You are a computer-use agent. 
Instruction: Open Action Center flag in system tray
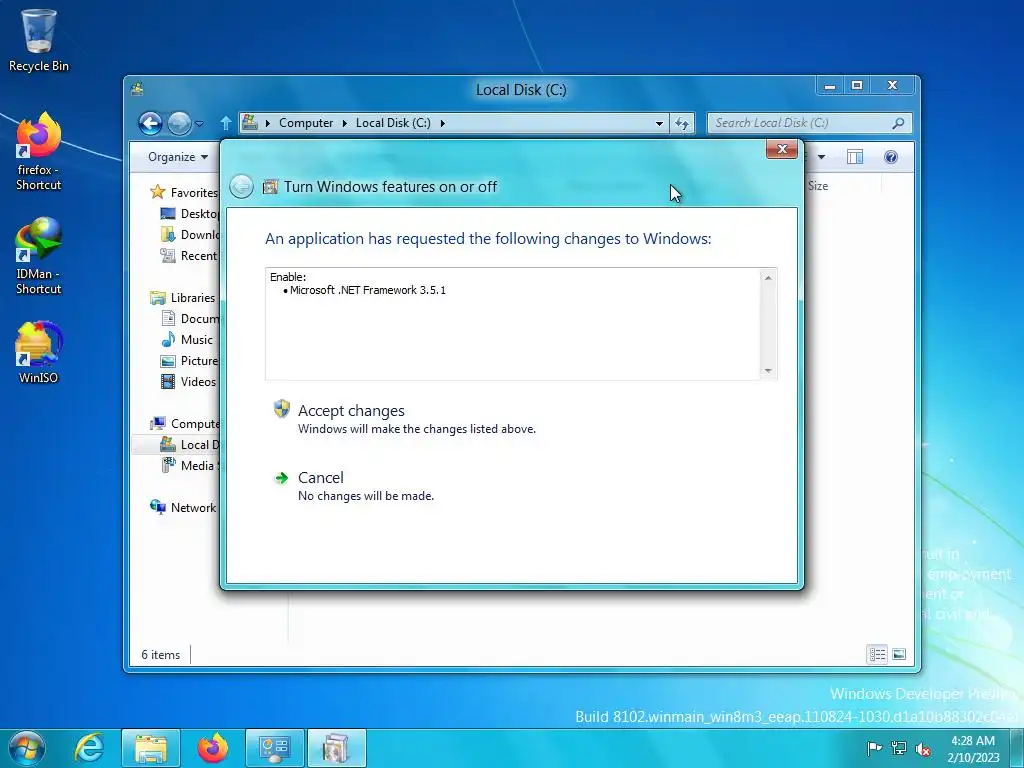874,748
